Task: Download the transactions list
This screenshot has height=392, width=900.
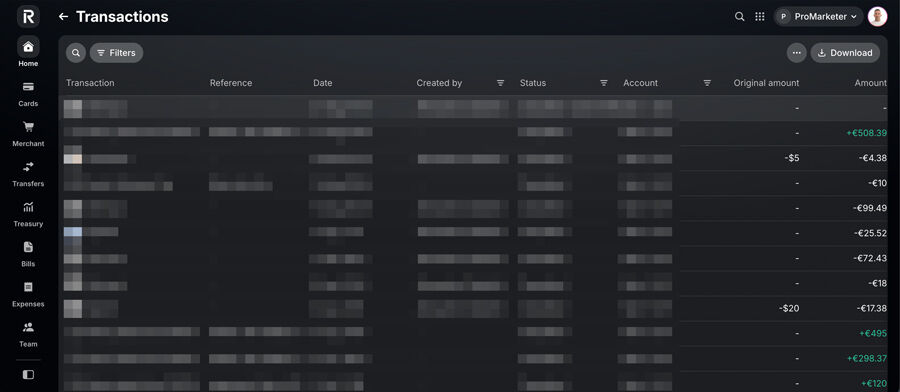Action: (x=845, y=53)
